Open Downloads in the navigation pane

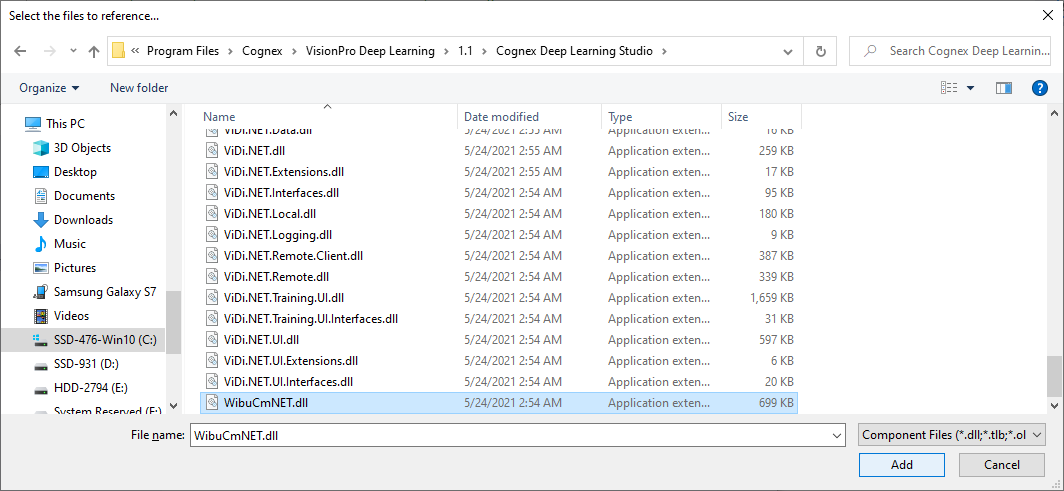pyautogui.click(x=83, y=220)
